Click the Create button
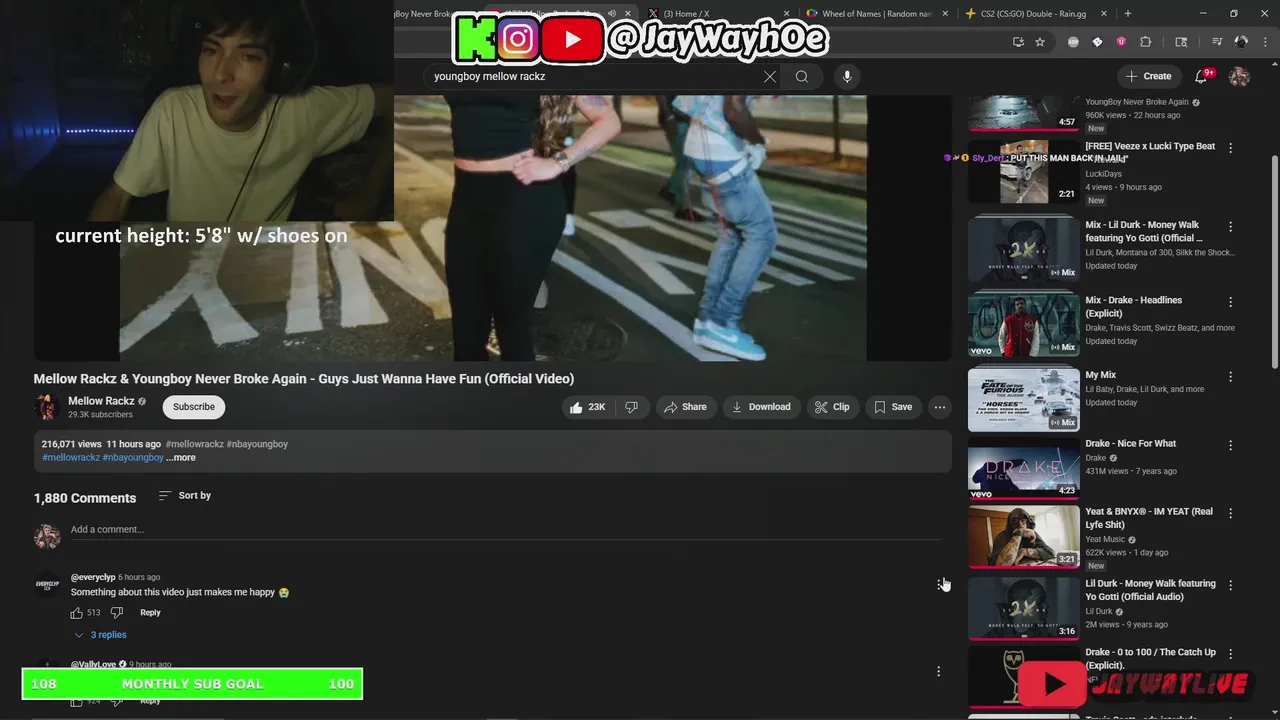This screenshot has height=720, width=1280. 1148,76
